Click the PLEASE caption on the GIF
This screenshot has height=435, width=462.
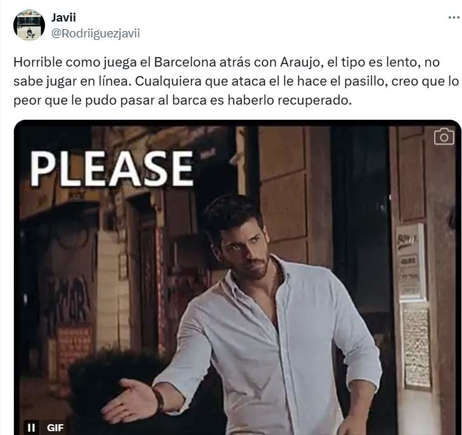tap(112, 168)
